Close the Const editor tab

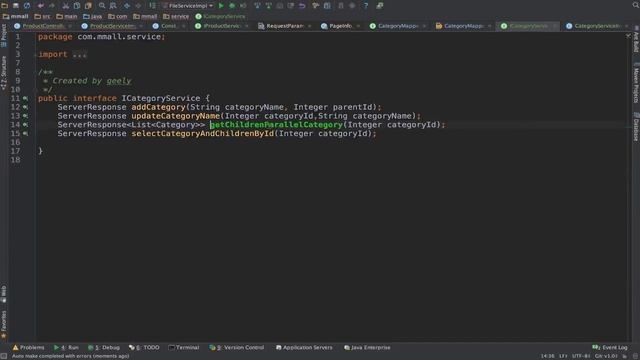[183, 26]
